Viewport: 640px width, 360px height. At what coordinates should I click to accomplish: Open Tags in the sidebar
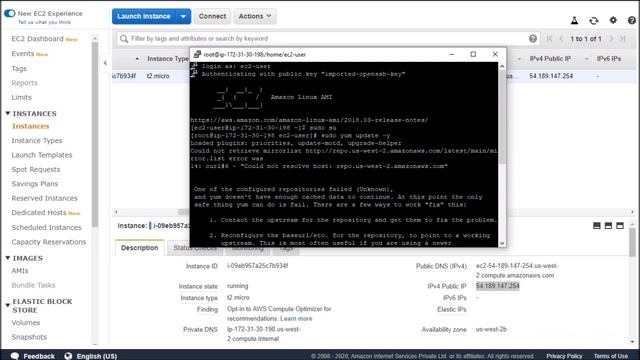19,69
